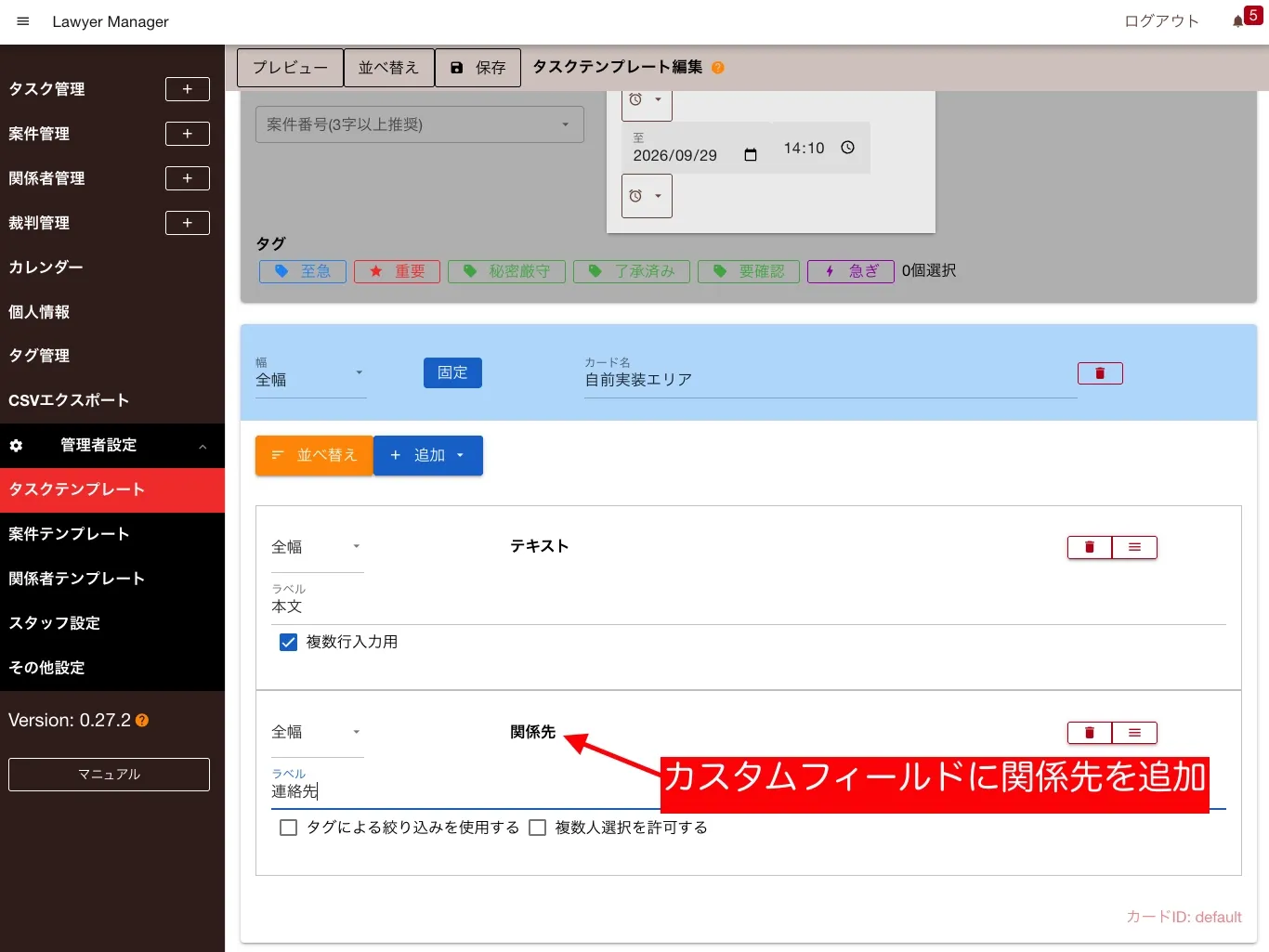Open カレンダー in the sidebar

(112, 267)
